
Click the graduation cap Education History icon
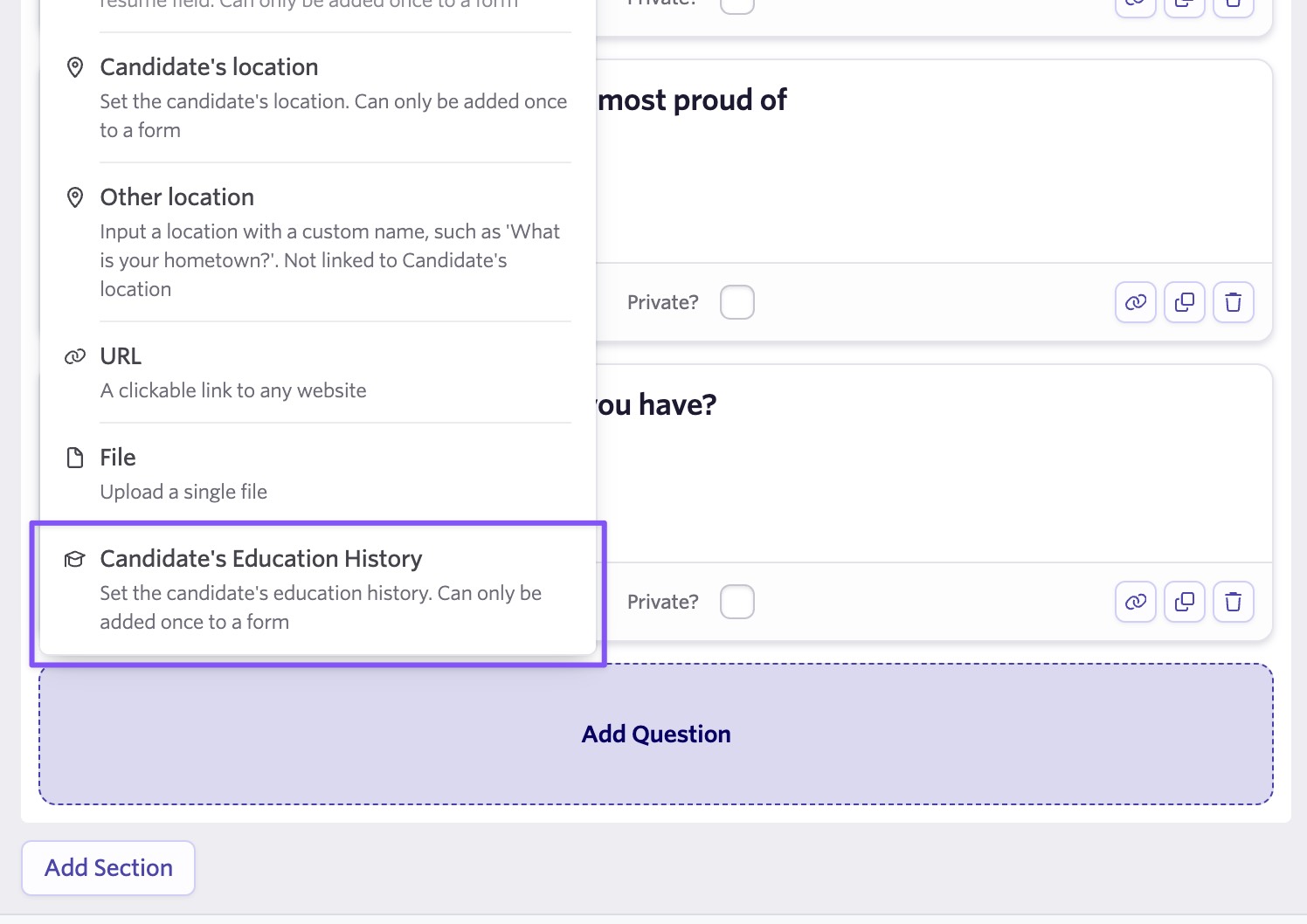(x=75, y=559)
